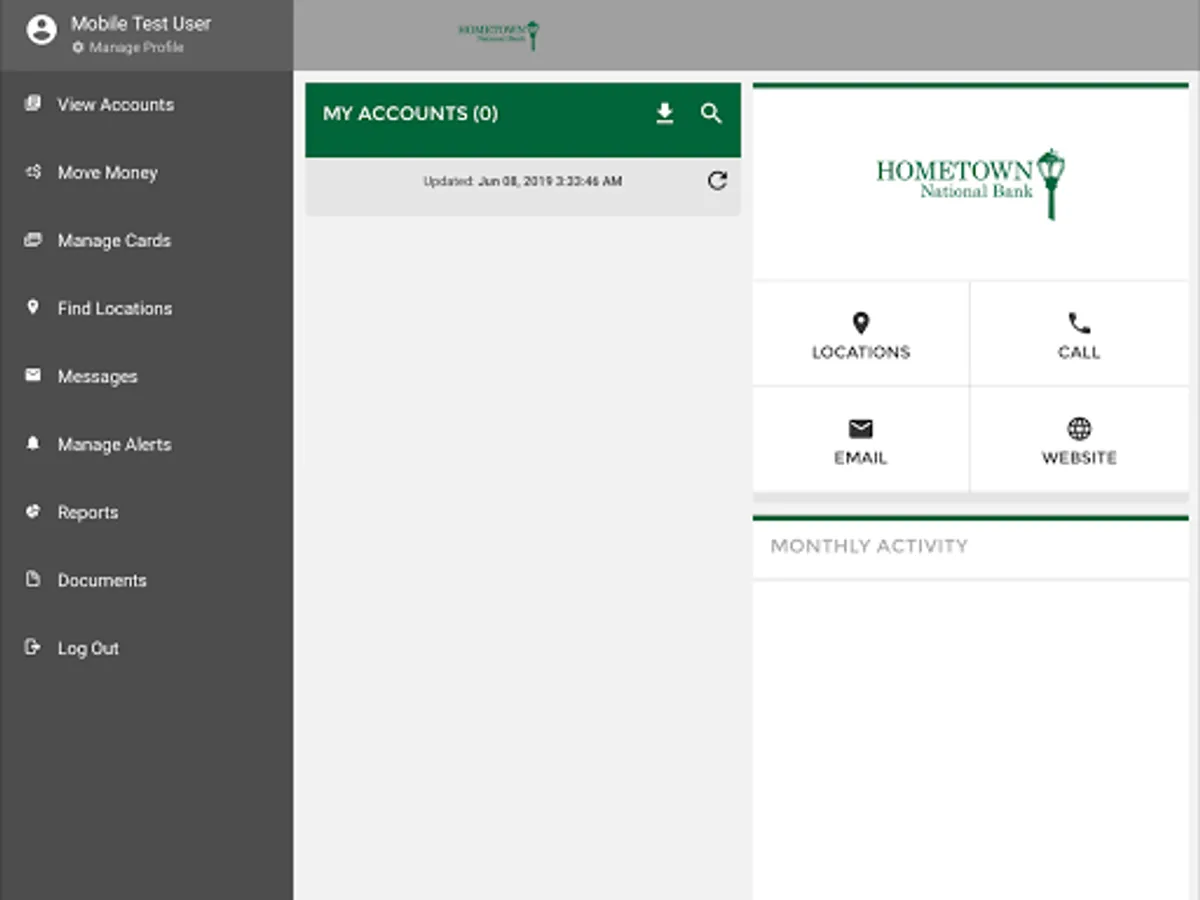The width and height of the screenshot is (1200, 900).
Task: Open Messages in sidebar
Action: 97,377
